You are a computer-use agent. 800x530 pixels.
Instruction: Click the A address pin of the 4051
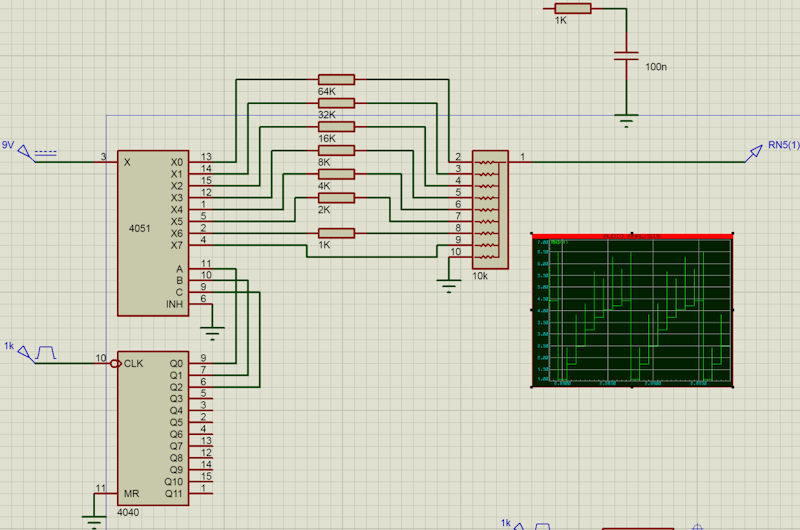201,269
